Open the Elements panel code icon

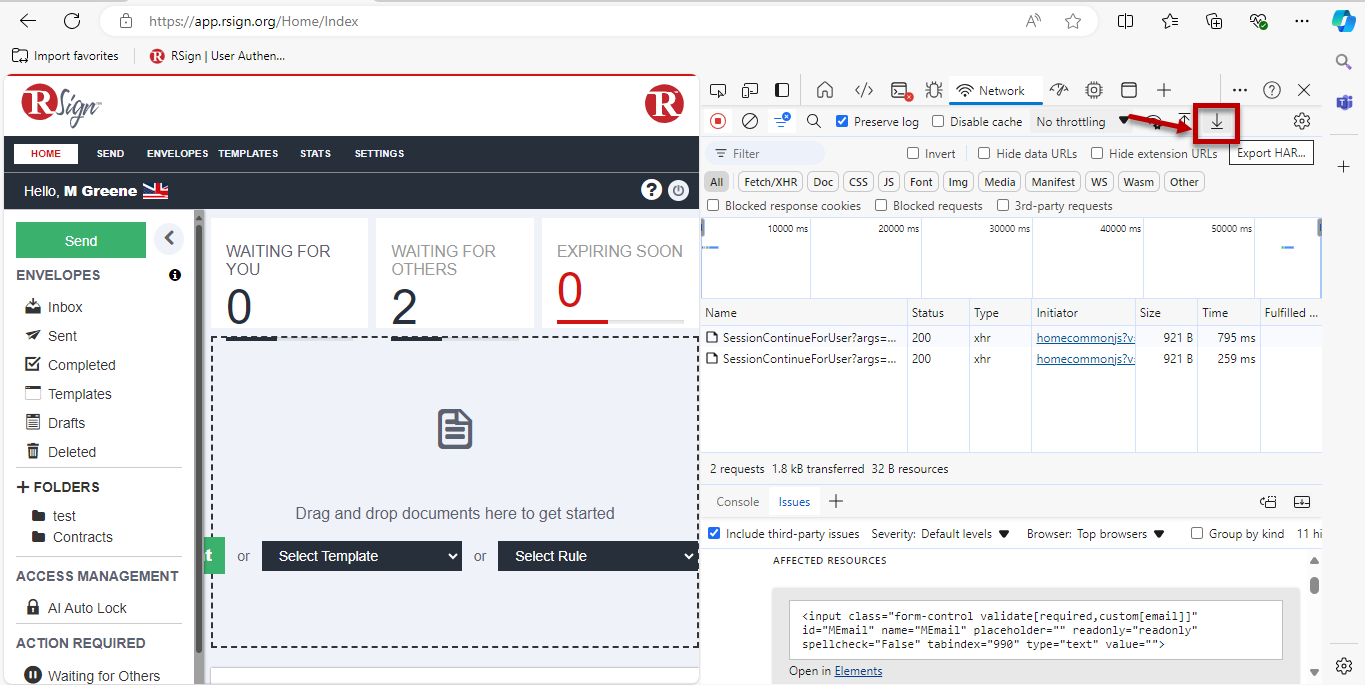point(865,90)
